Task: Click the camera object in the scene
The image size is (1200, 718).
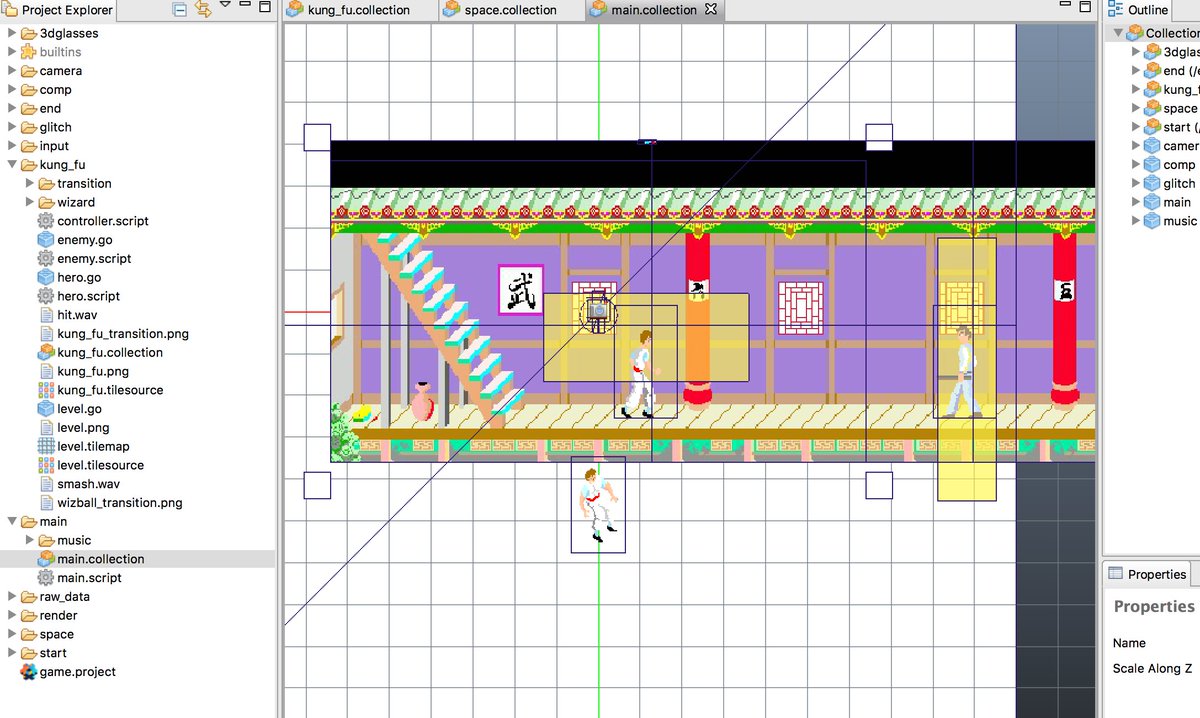Action: (597, 311)
